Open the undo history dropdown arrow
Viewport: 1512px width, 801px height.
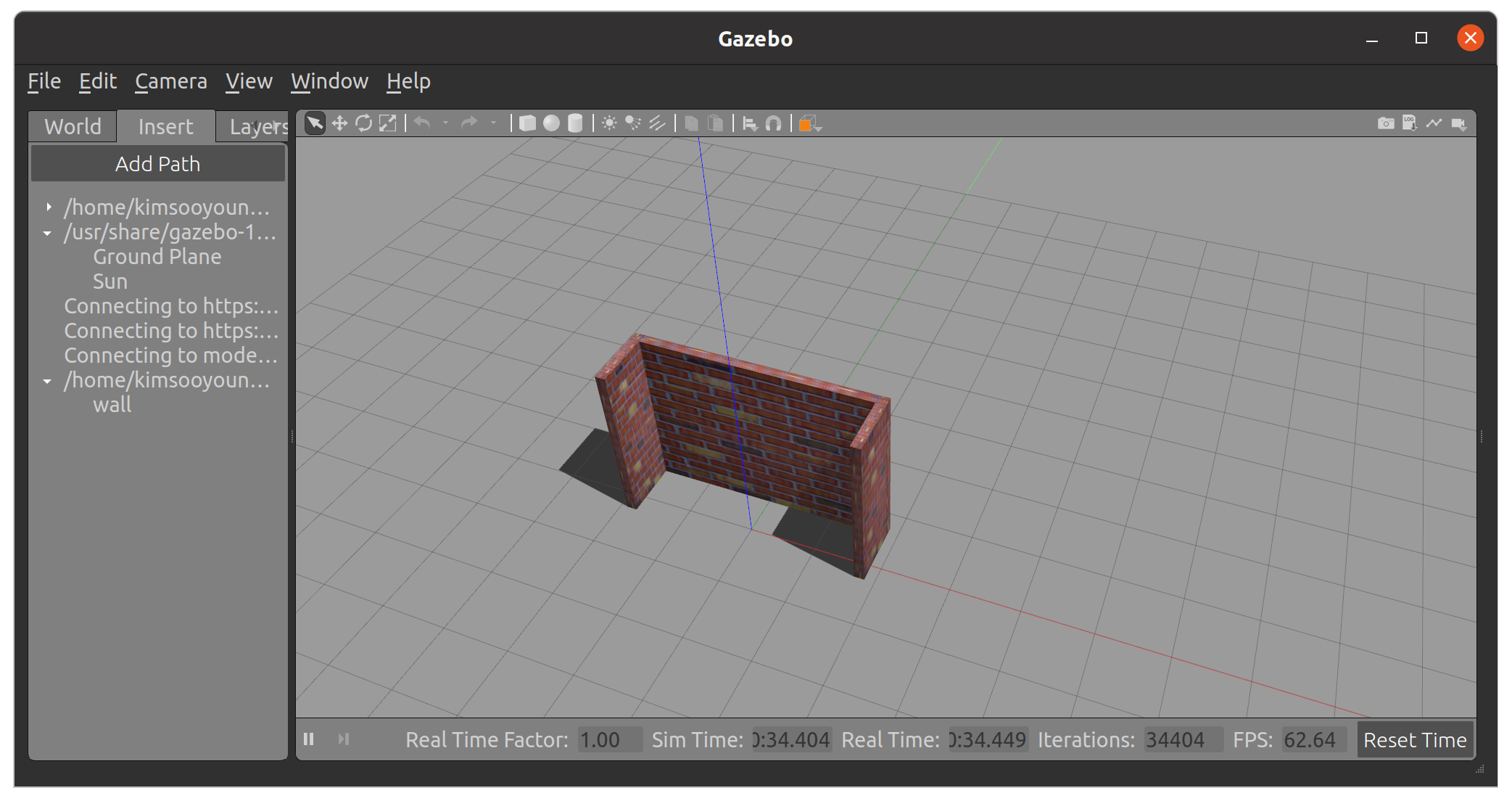[x=445, y=123]
